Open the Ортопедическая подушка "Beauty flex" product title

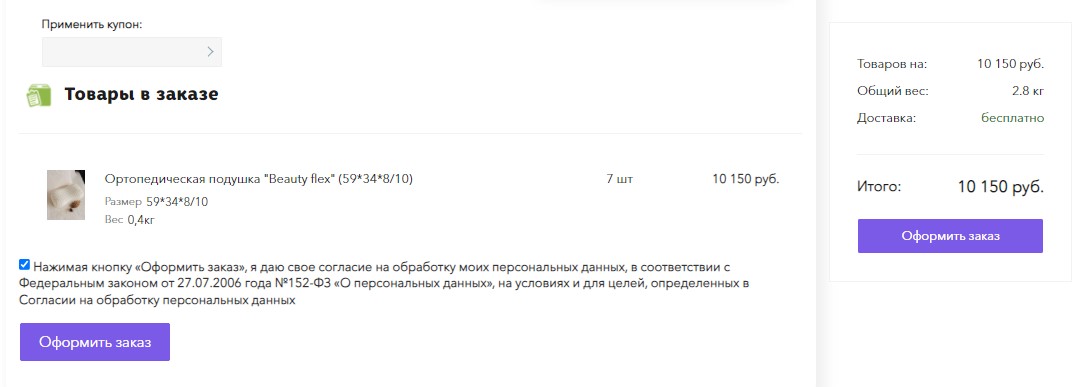point(258,179)
